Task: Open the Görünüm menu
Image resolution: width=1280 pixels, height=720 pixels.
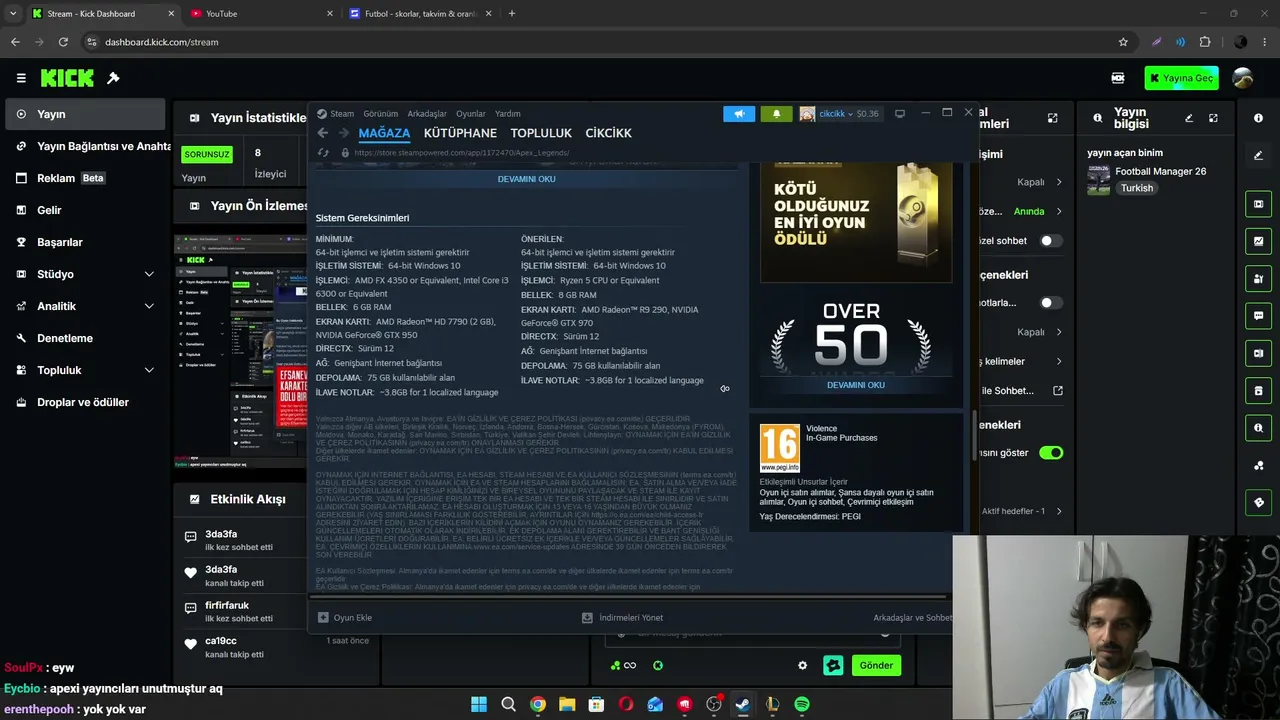Action: [x=380, y=114]
